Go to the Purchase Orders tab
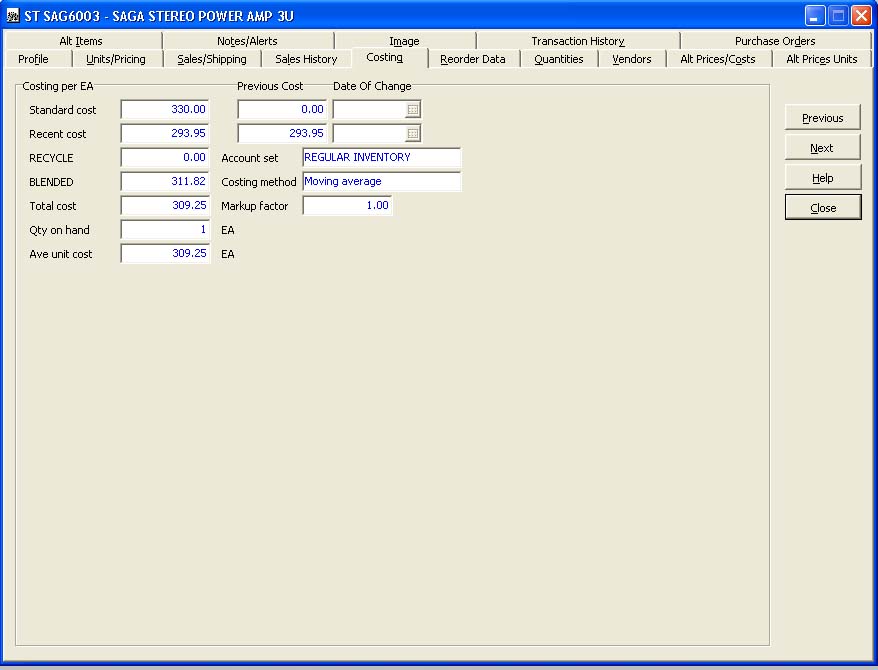 click(x=774, y=41)
